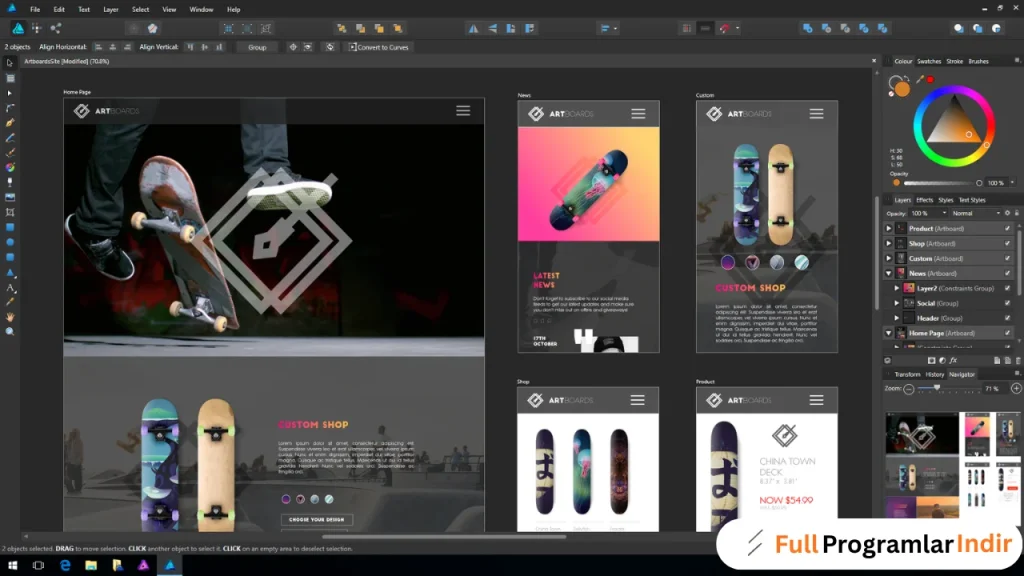The height and width of the screenshot is (576, 1024).
Task: Toggle visibility of Layer2 constraints group
Action: (1008, 288)
